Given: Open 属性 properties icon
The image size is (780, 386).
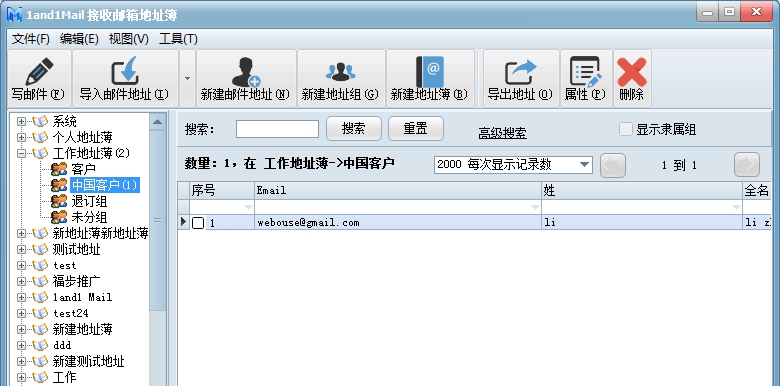Looking at the screenshot, I should (585, 72).
